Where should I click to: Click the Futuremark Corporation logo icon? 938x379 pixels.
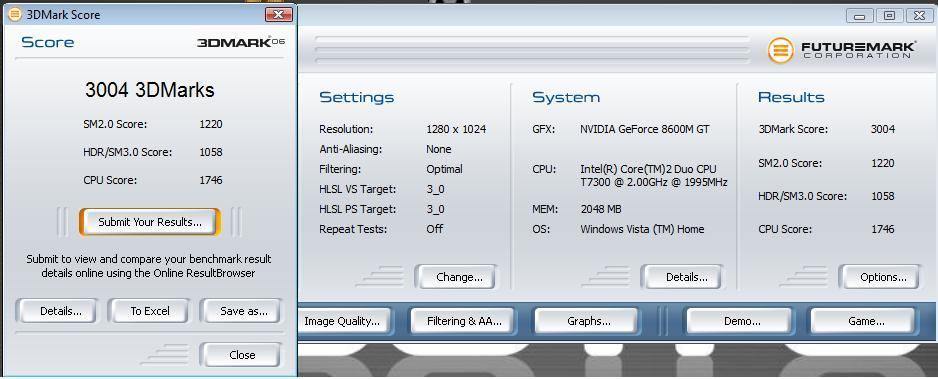coord(780,50)
